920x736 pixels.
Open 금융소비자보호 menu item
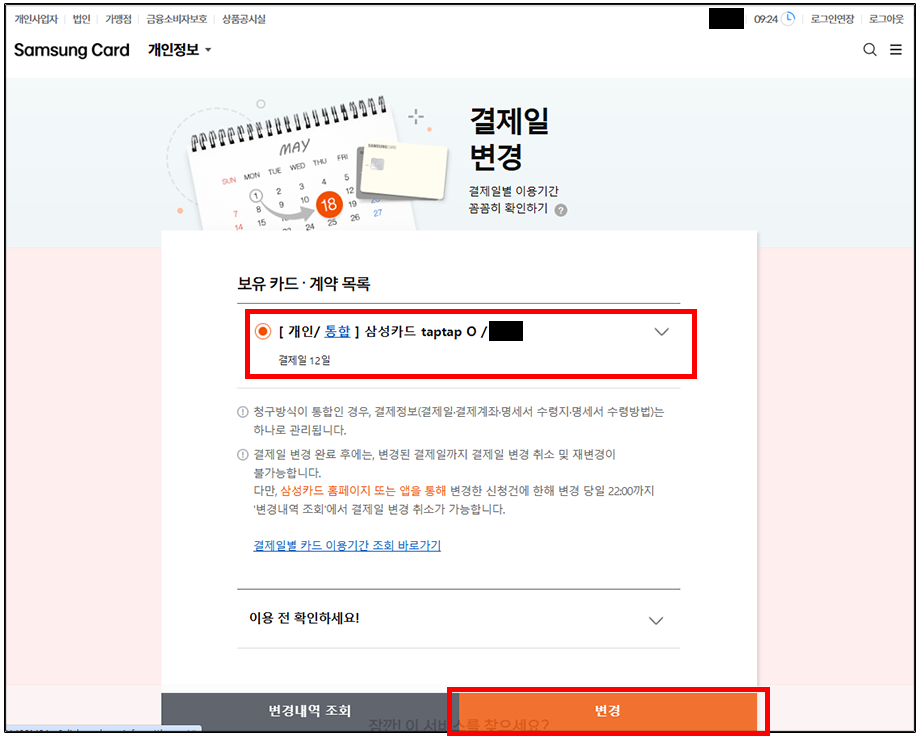[176, 19]
